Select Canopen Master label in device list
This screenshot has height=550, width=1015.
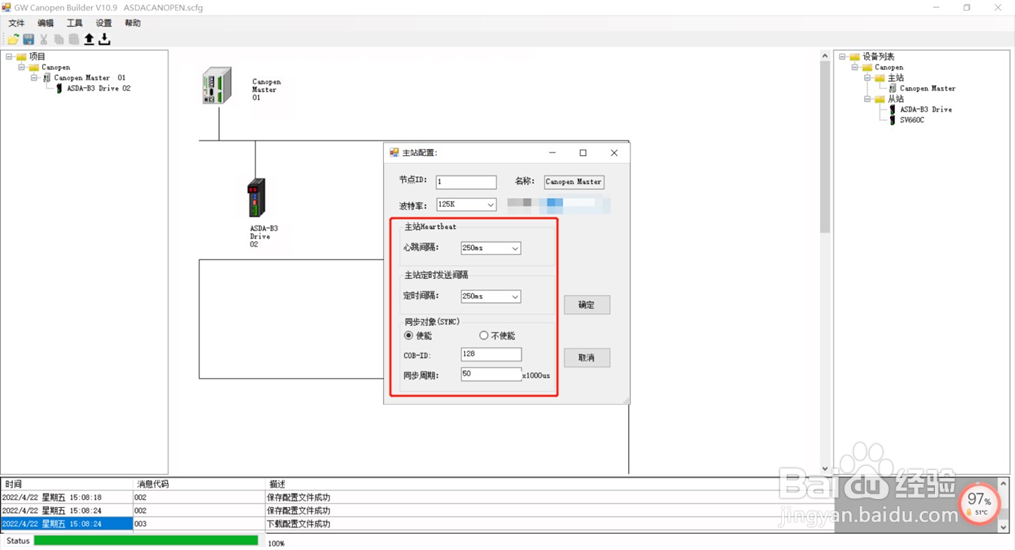[x=928, y=89]
